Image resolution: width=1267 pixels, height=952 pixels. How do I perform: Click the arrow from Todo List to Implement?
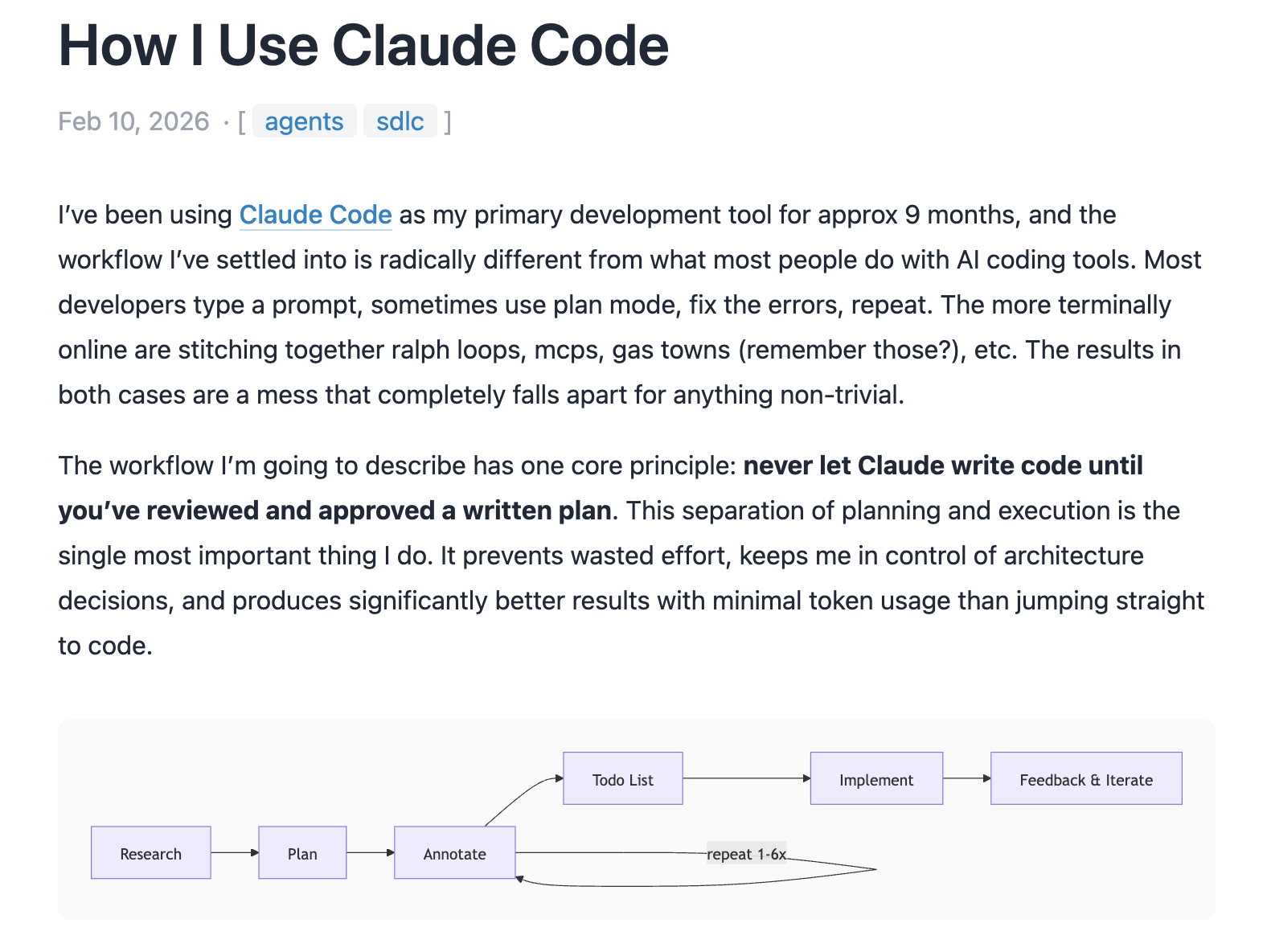click(x=746, y=778)
